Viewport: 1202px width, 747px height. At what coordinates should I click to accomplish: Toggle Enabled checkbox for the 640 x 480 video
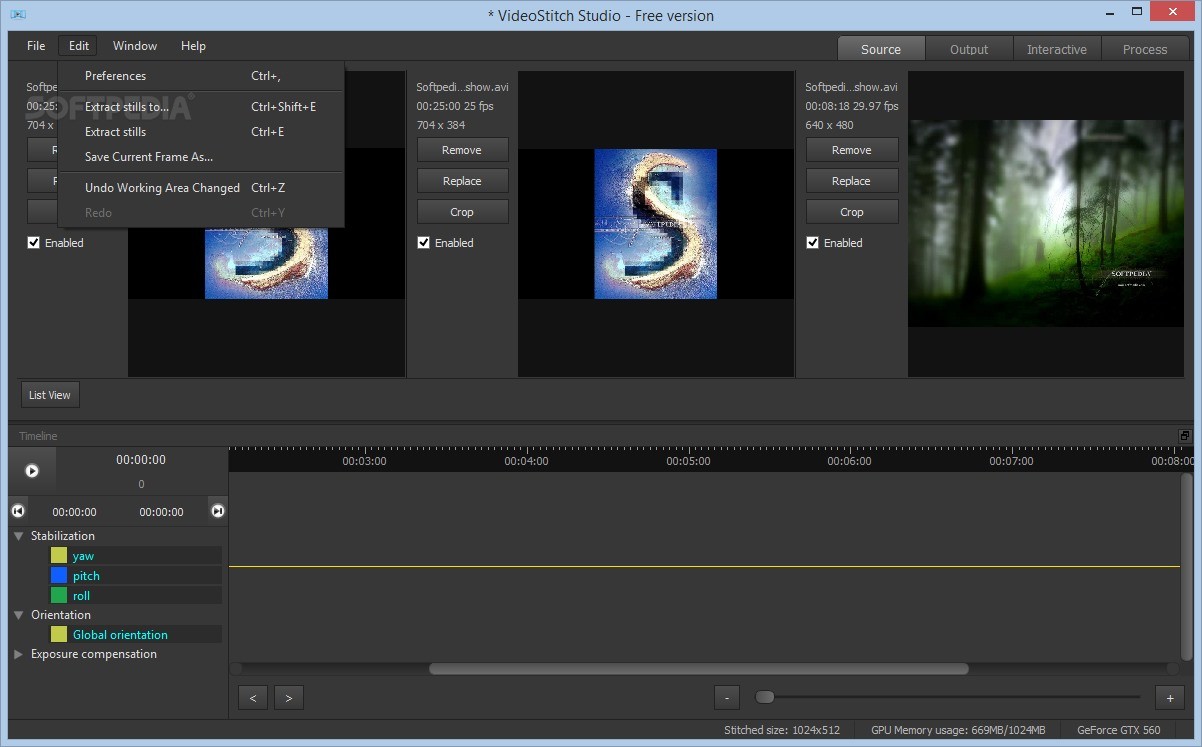[x=813, y=243]
